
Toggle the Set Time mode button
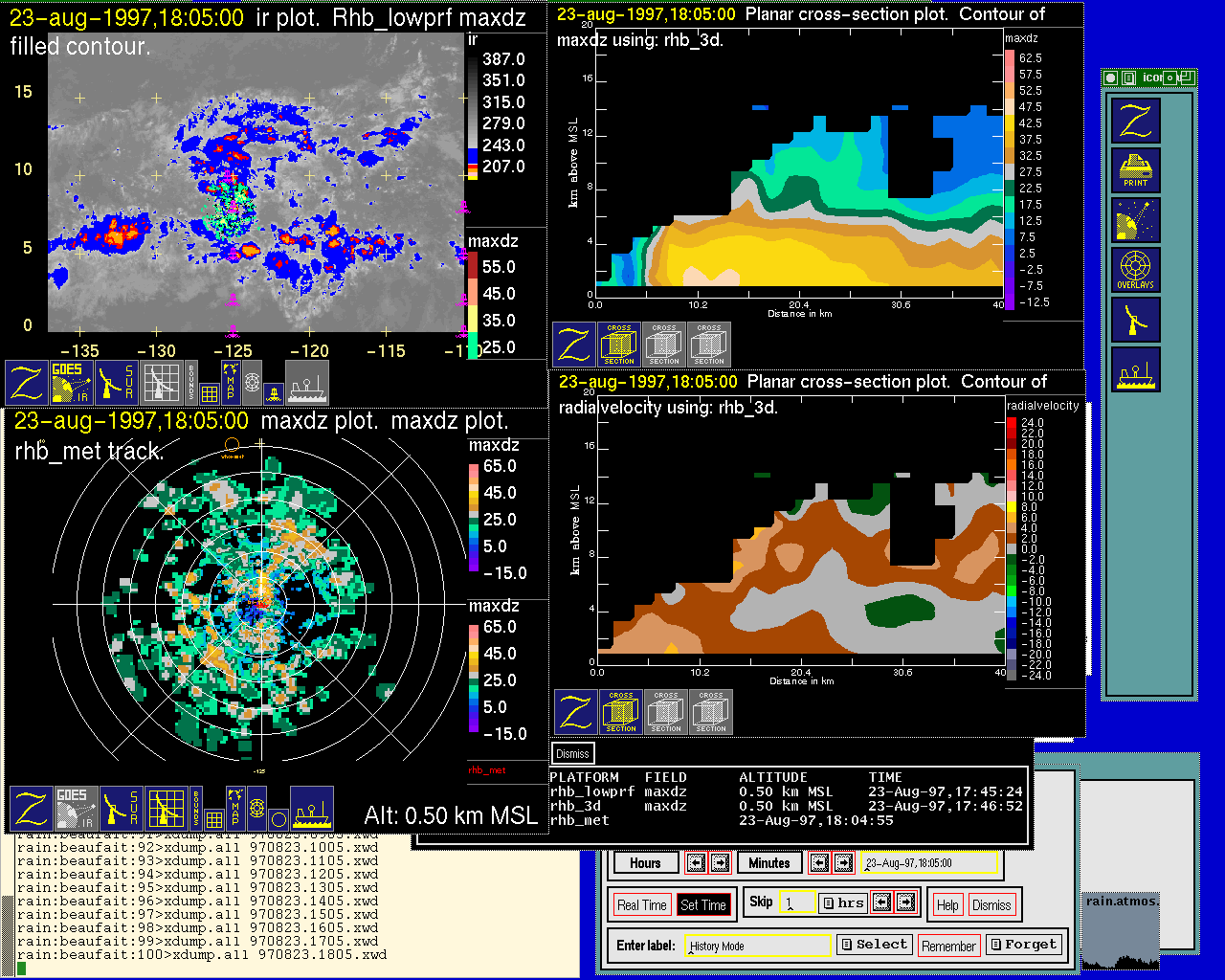703,905
